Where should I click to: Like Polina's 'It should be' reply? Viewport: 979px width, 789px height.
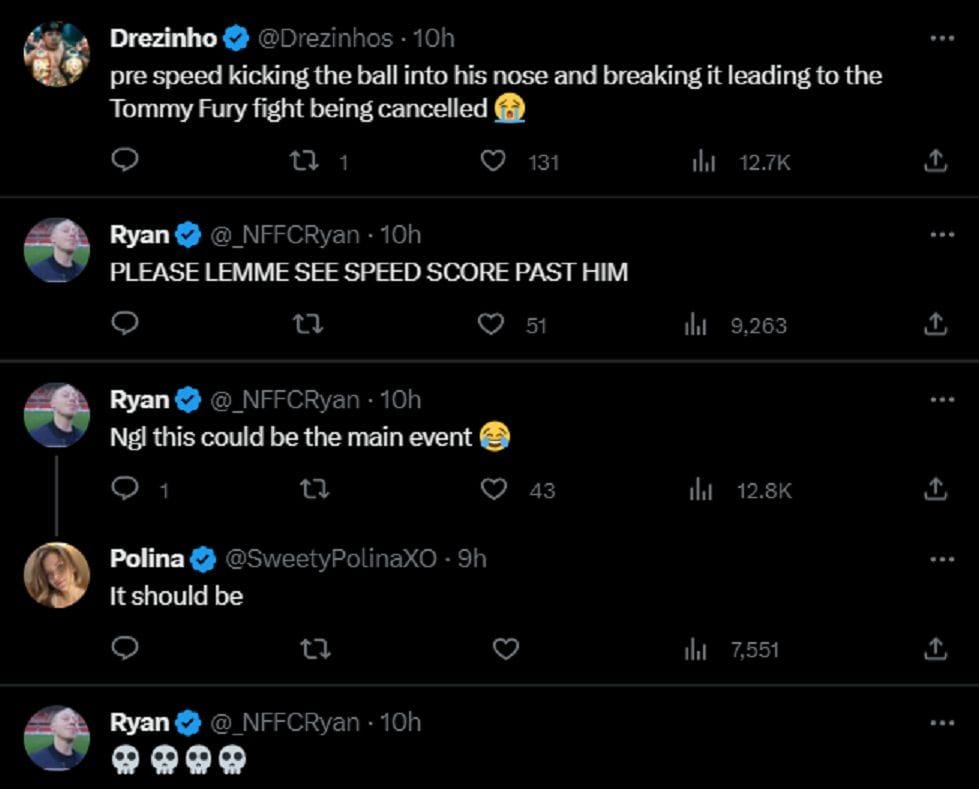[506, 650]
